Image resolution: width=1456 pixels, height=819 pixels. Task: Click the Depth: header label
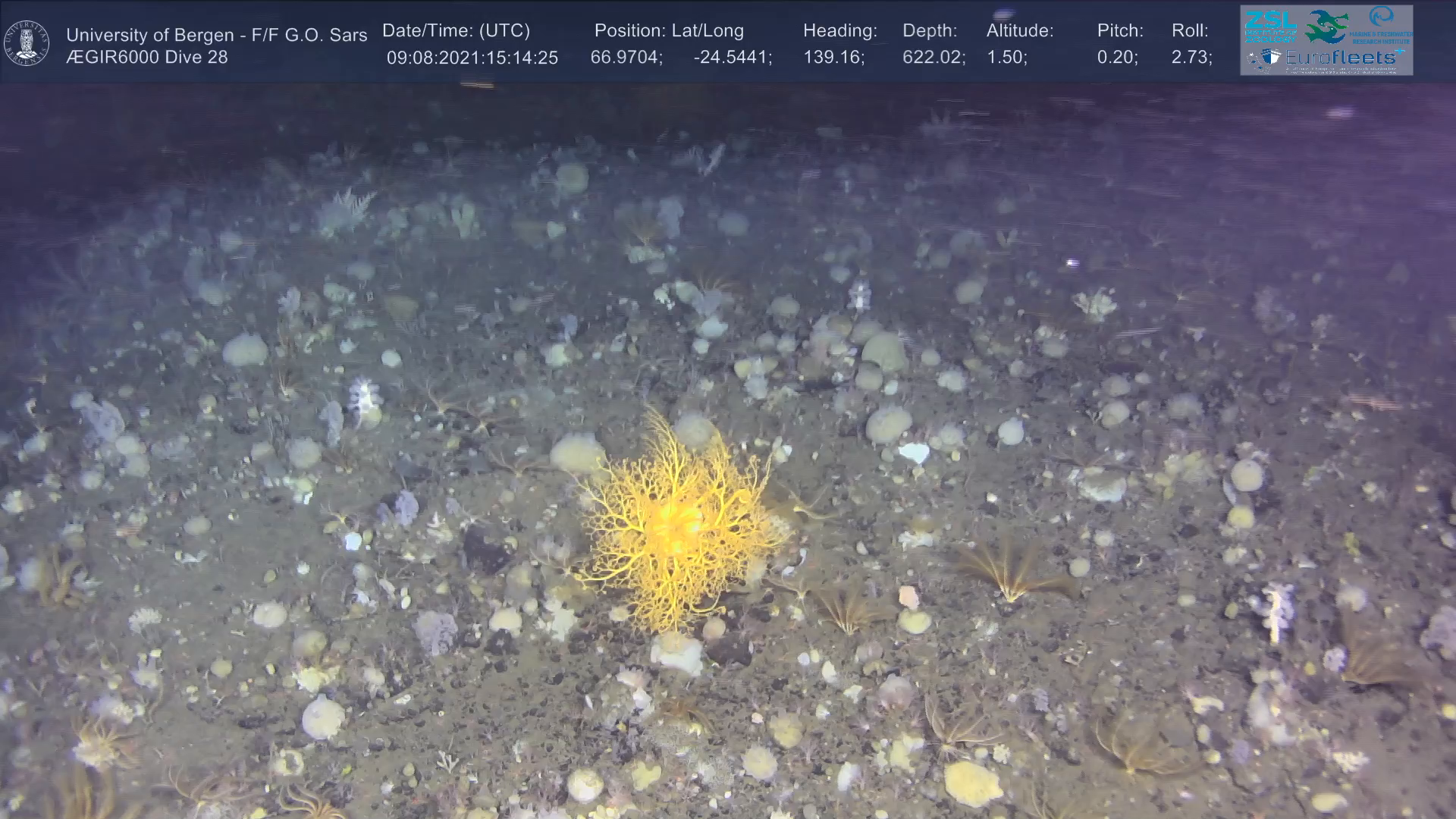(929, 30)
